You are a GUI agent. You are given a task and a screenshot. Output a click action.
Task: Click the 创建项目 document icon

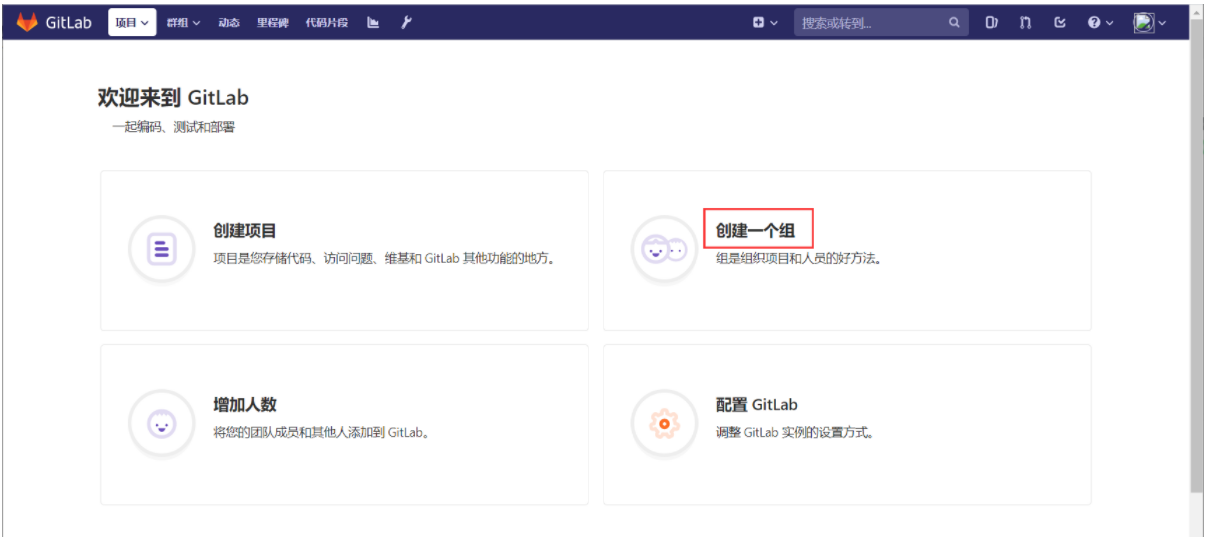coord(161,248)
